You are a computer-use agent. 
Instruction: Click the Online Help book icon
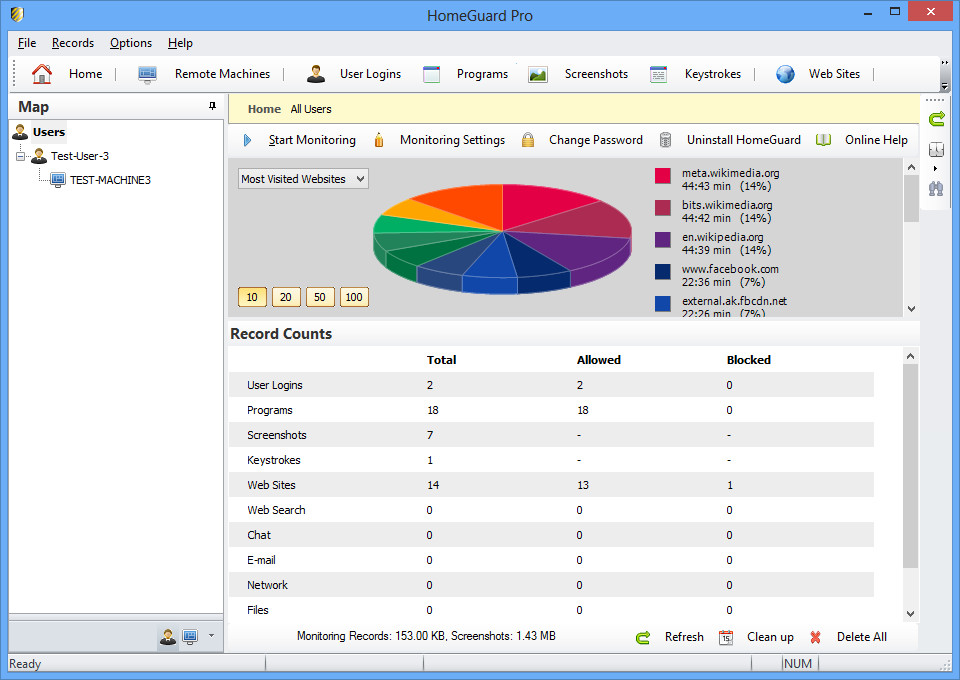[823, 140]
